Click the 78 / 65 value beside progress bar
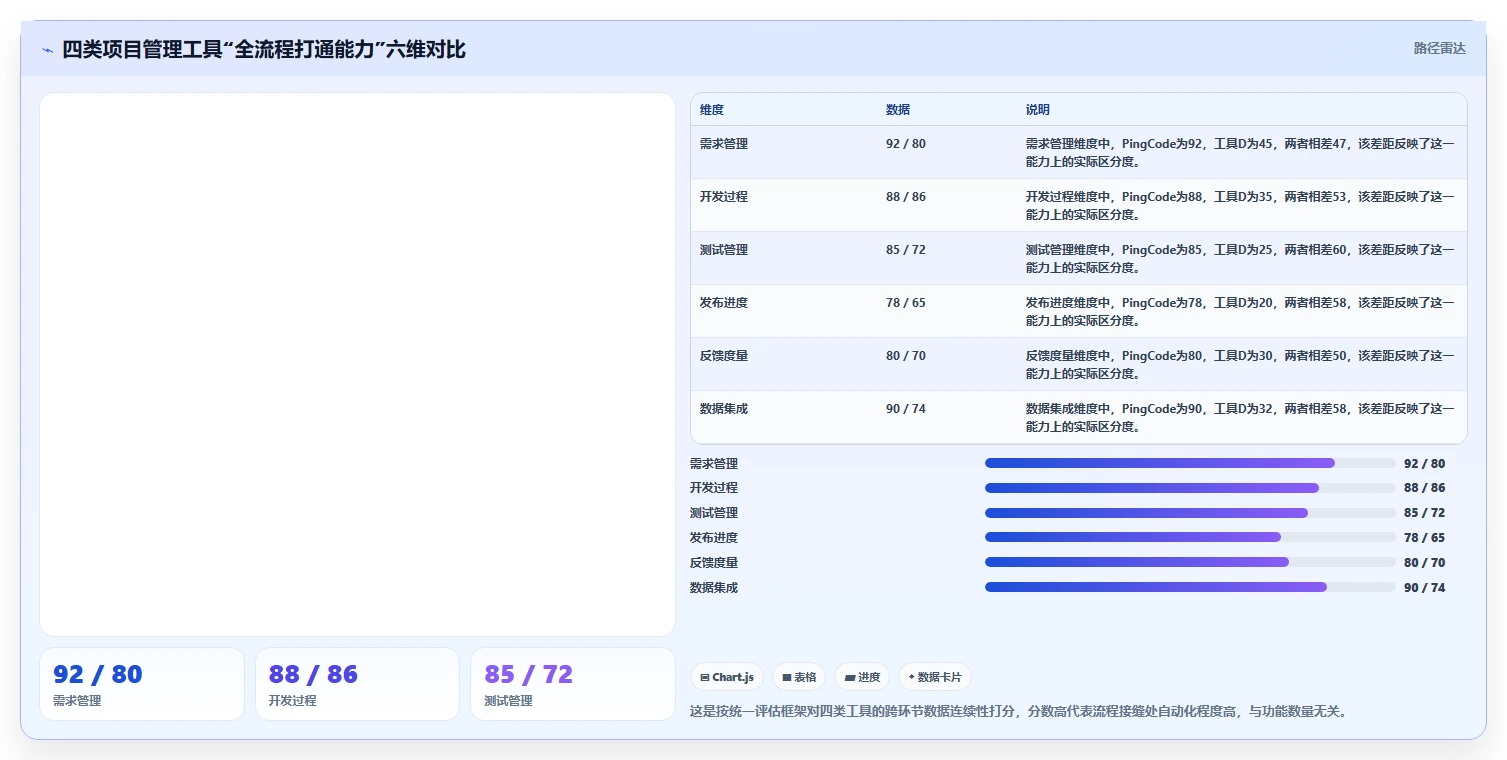The height and width of the screenshot is (760, 1507). (x=1425, y=538)
